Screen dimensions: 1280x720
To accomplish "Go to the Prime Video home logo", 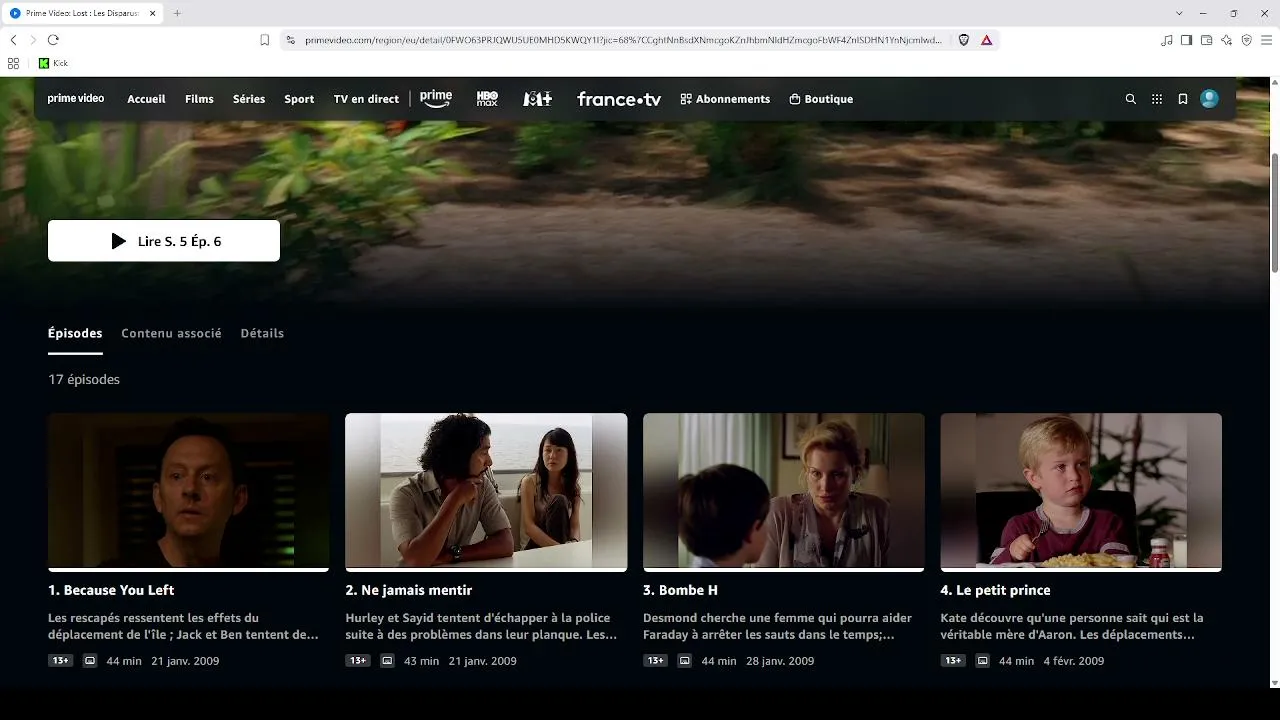I will (x=76, y=99).
